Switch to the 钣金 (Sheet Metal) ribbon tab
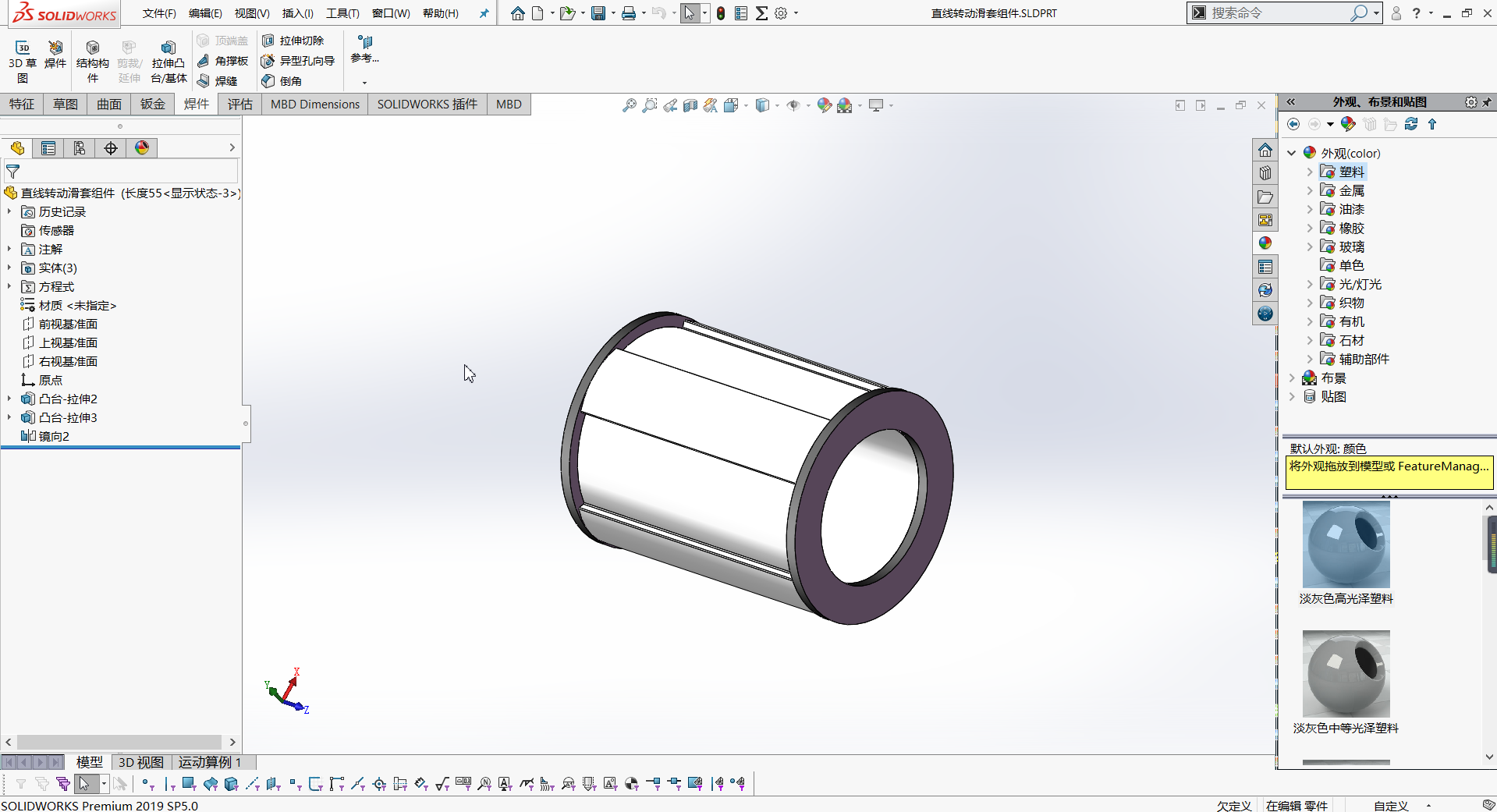Viewport: 1497px width, 812px height. 153,105
